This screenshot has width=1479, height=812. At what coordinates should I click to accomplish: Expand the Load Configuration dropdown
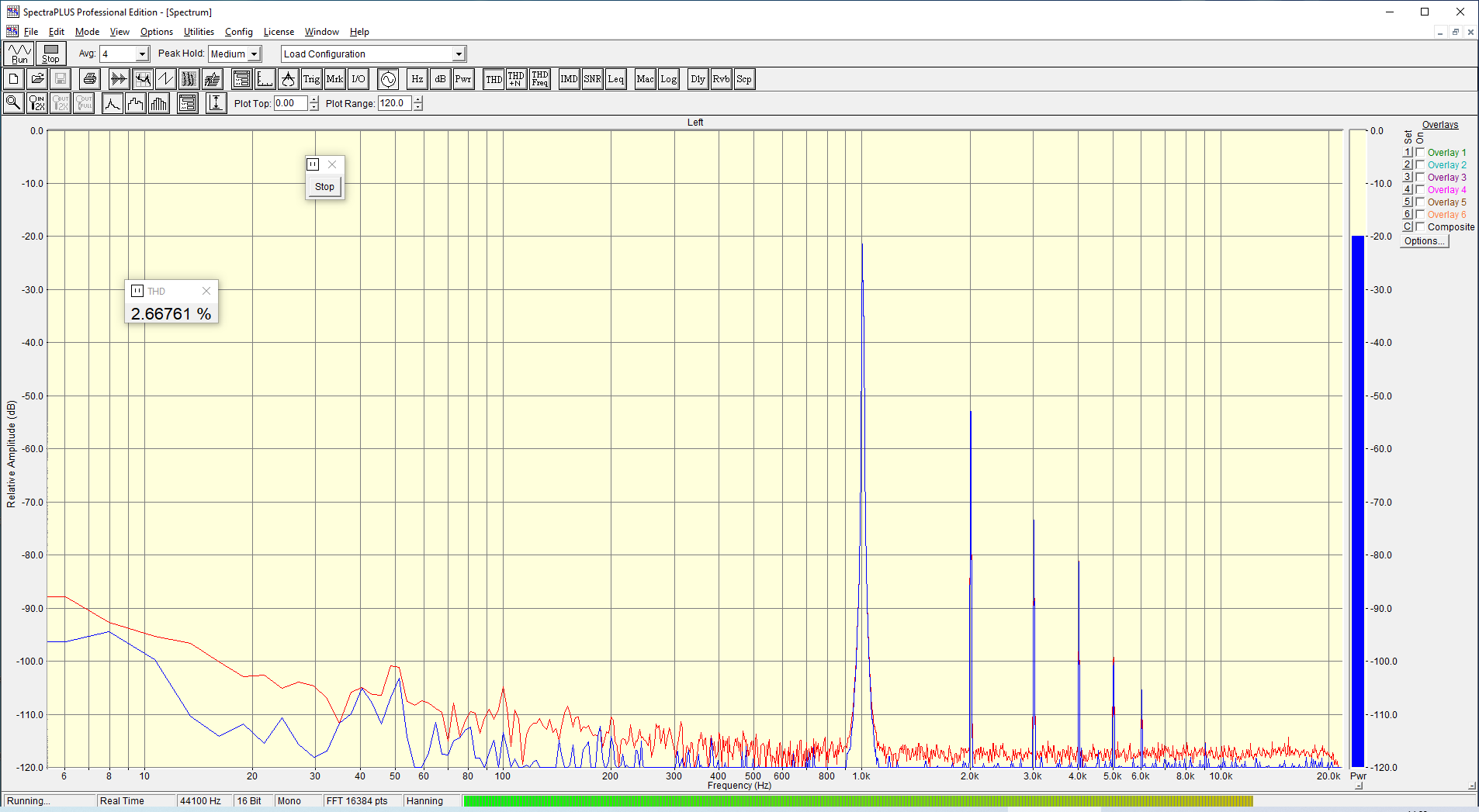pos(459,54)
